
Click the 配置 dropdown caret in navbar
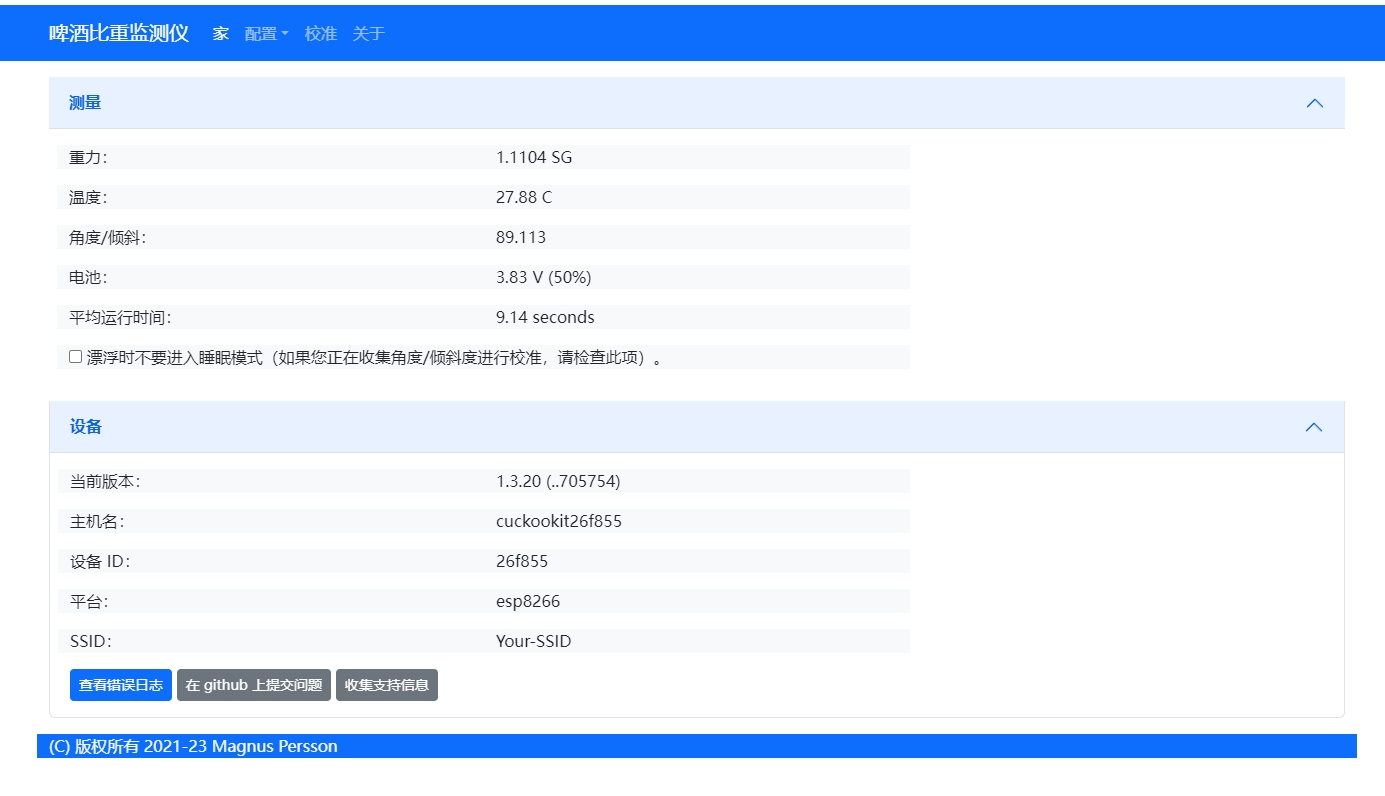click(285, 34)
